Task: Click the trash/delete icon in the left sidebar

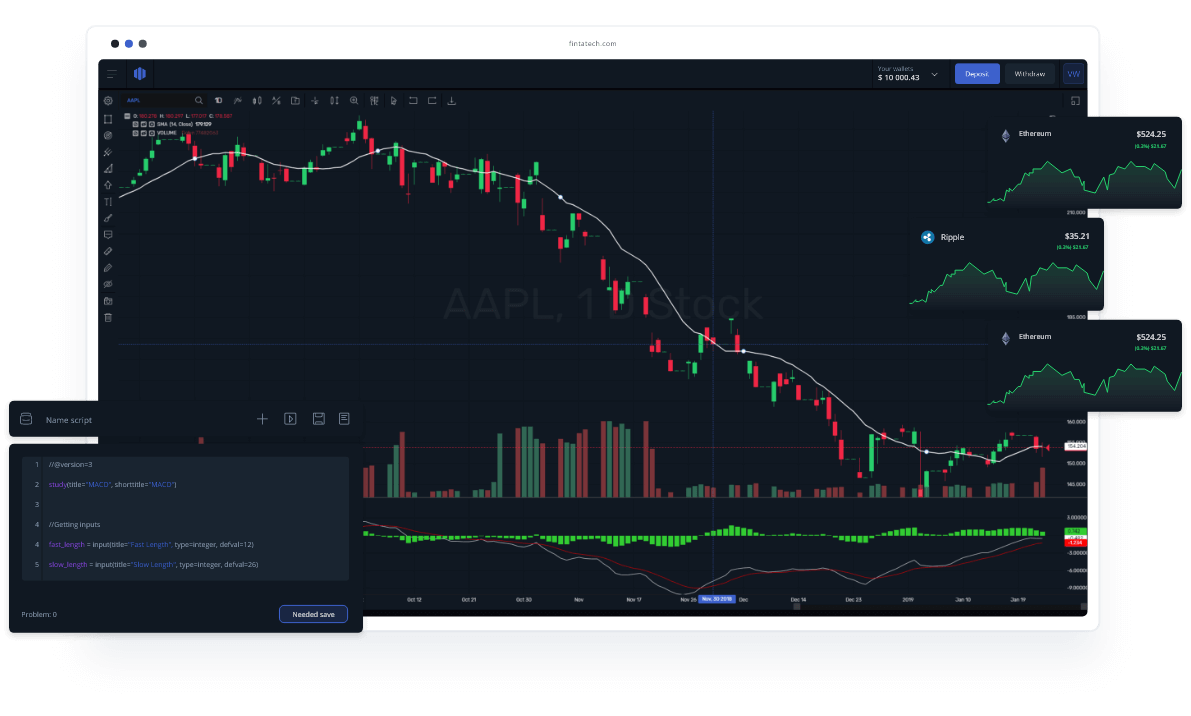Action: click(x=108, y=317)
